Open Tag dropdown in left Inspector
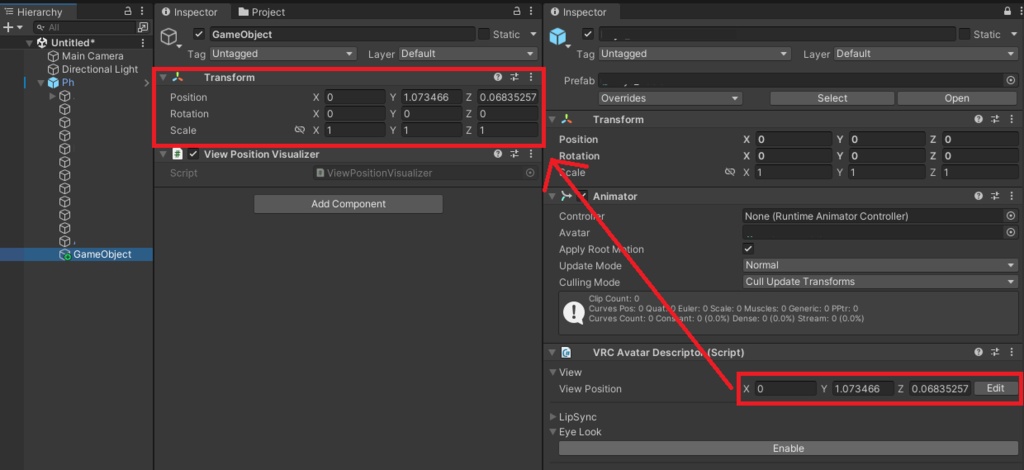 [283, 54]
